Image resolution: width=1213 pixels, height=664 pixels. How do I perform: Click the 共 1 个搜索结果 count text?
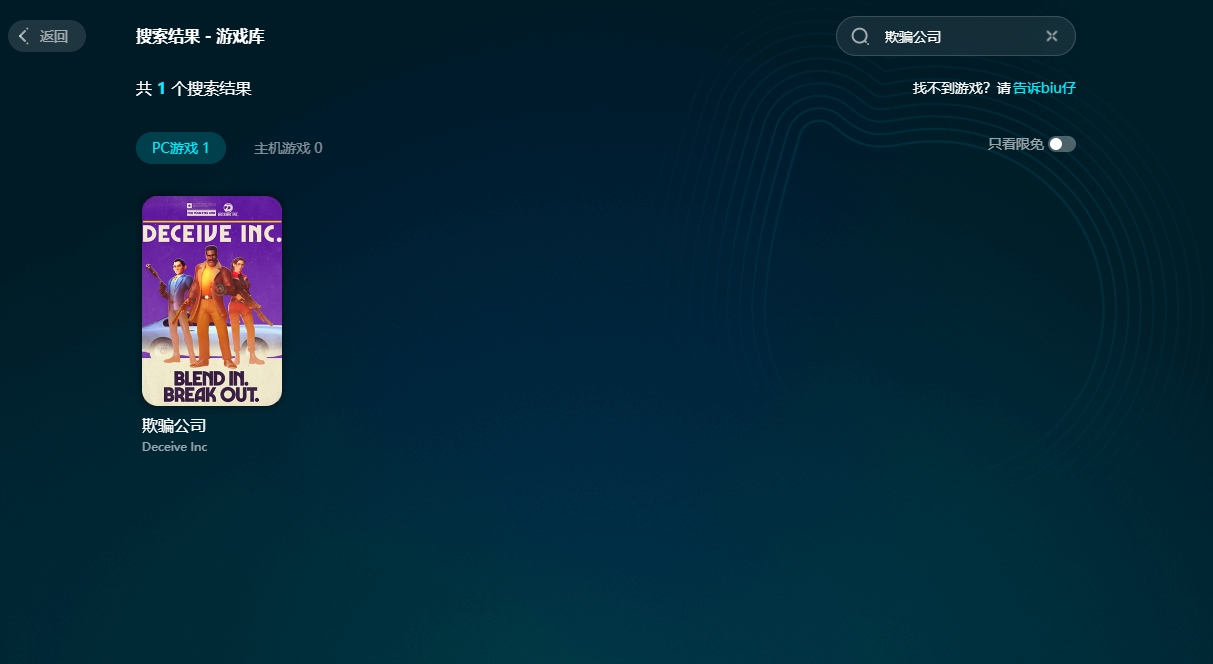pos(194,89)
